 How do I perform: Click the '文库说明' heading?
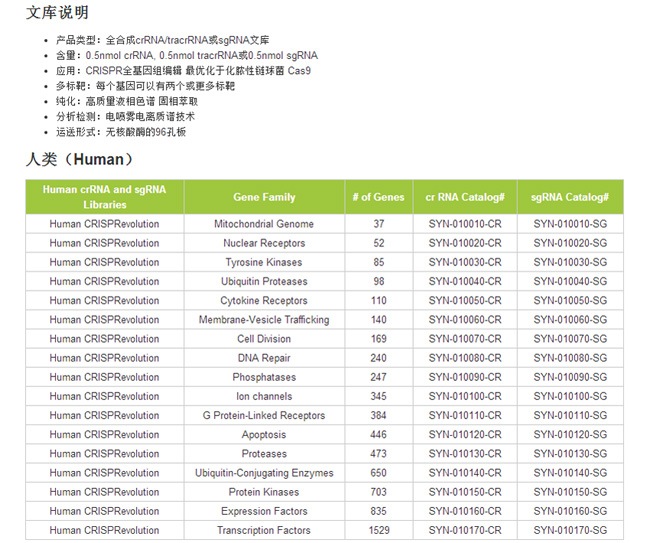(57, 13)
